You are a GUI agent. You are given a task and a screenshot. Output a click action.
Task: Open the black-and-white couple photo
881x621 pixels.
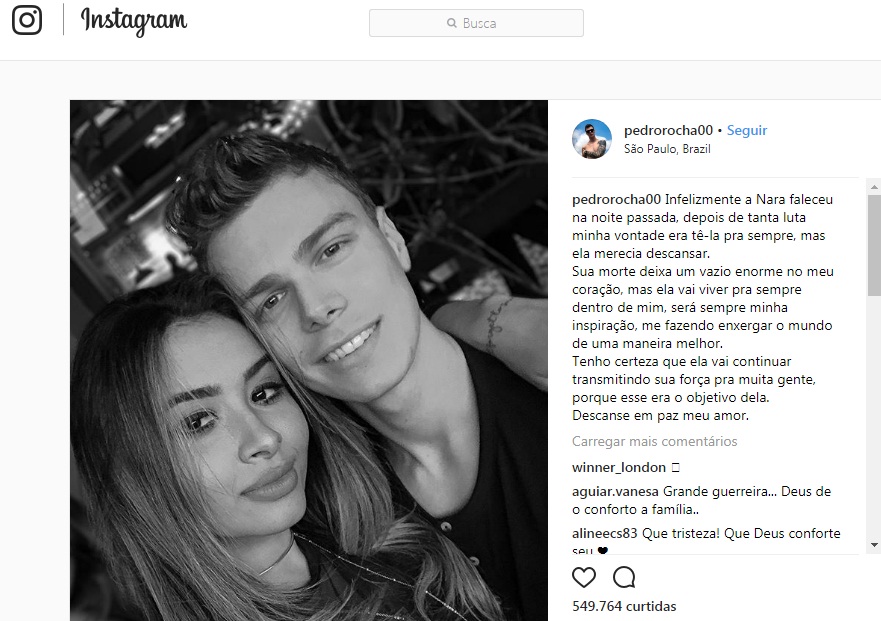click(x=308, y=360)
